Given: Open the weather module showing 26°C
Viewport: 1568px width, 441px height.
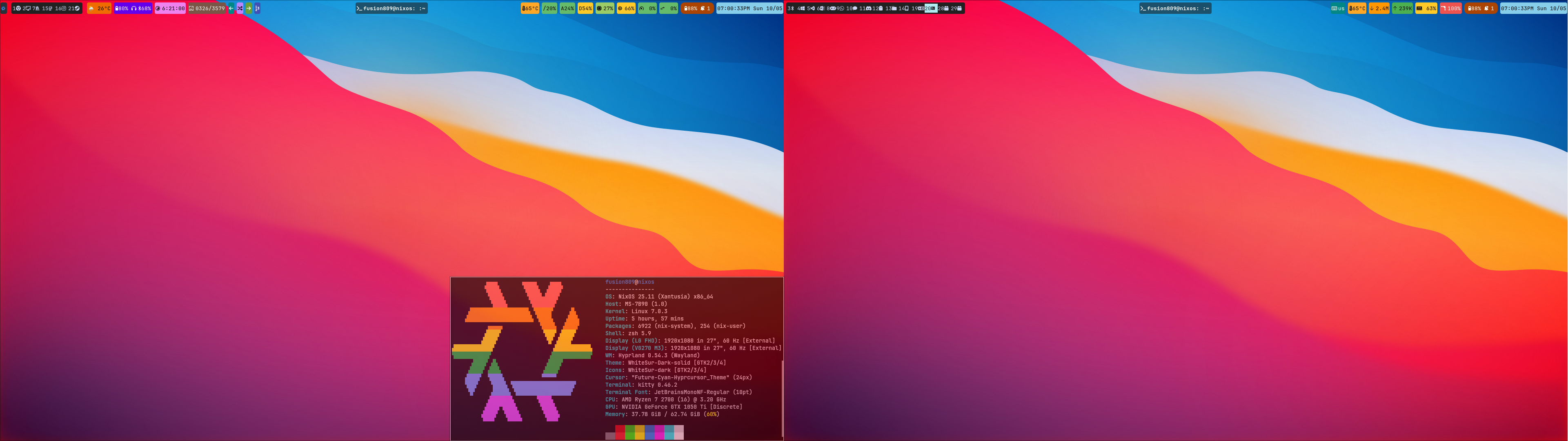Looking at the screenshot, I should [99, 9].
